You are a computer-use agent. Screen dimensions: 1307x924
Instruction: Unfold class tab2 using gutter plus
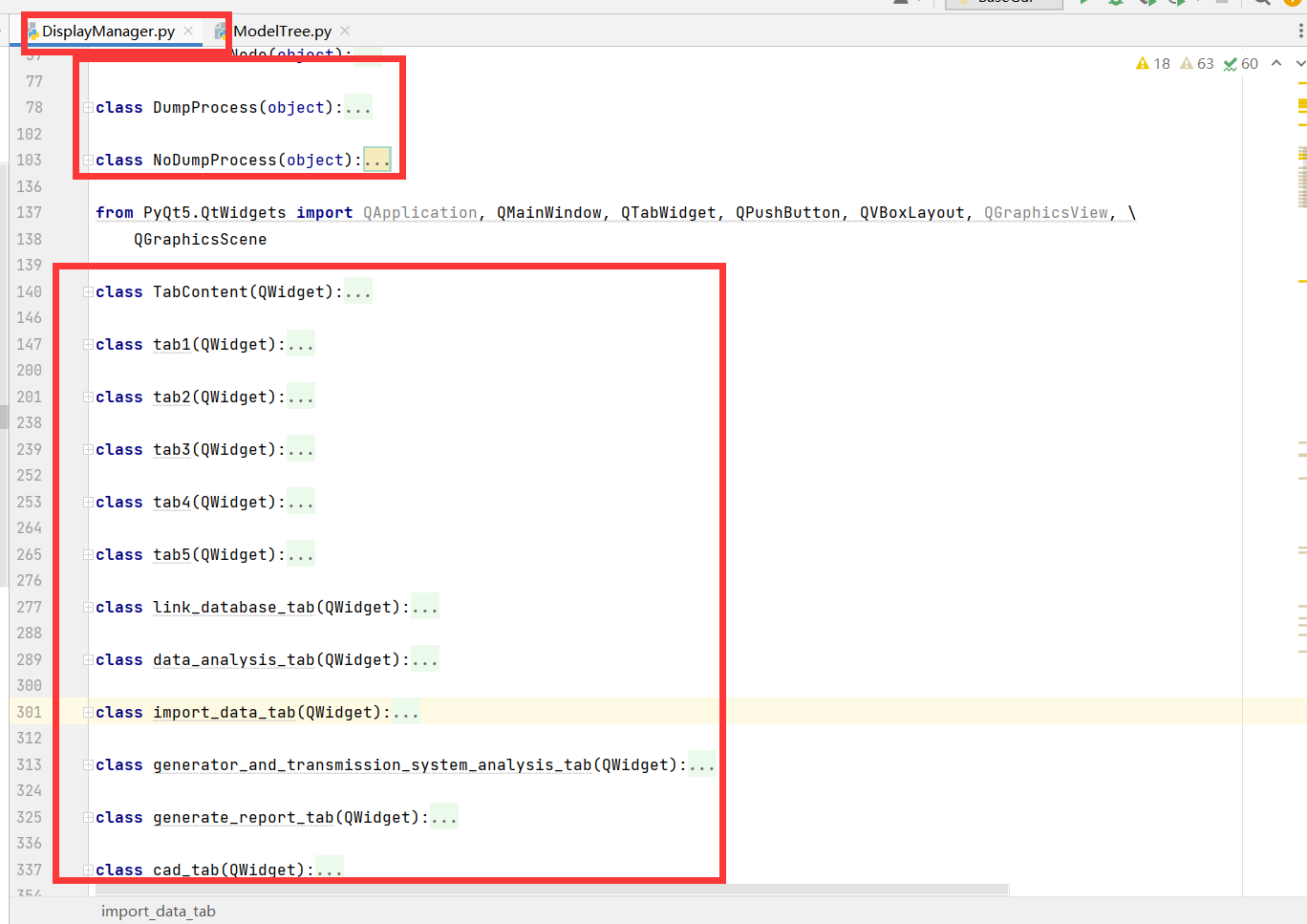88,398
